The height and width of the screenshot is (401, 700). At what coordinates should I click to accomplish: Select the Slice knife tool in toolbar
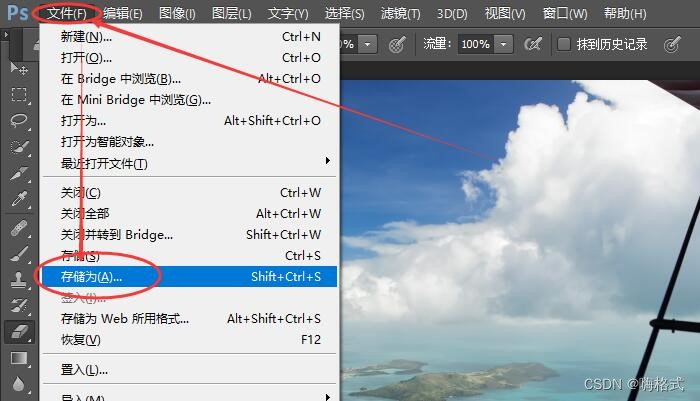19,173
